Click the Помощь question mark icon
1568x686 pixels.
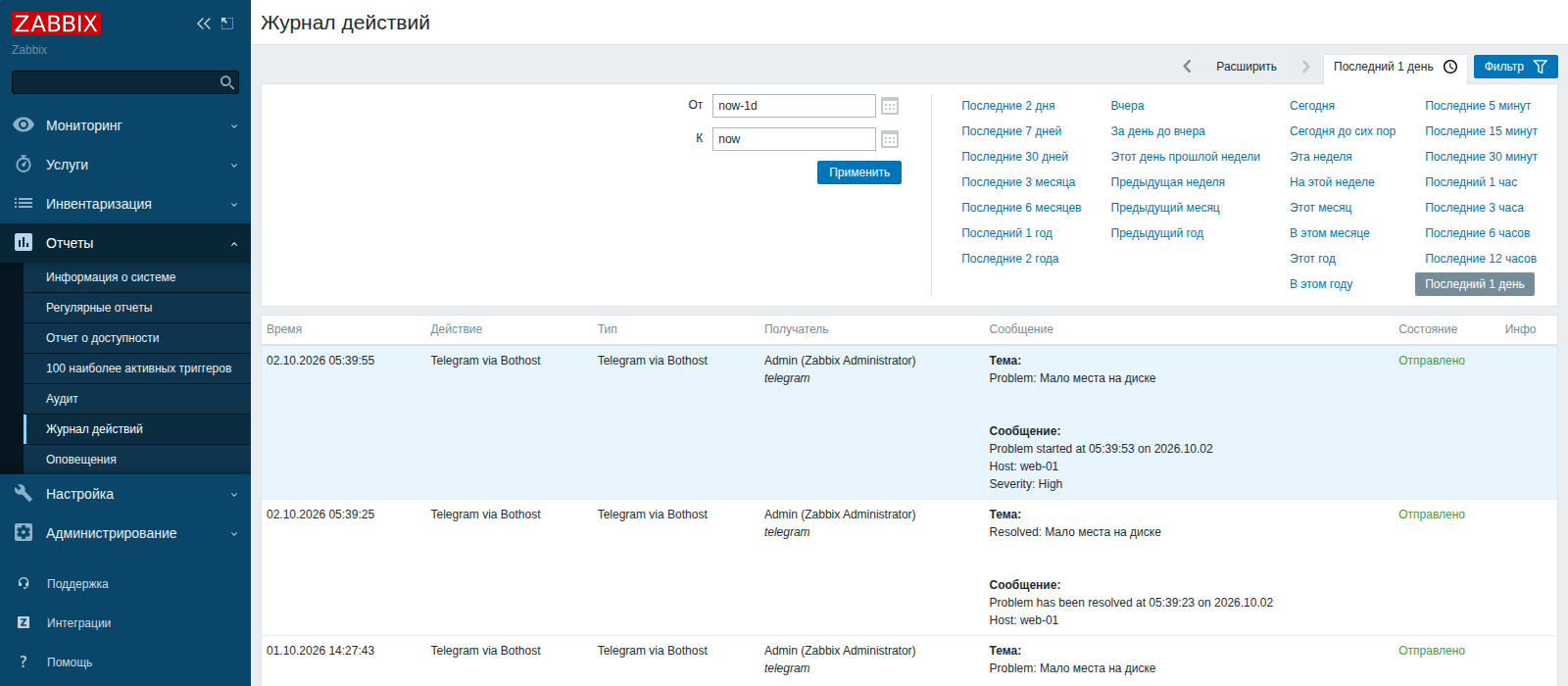coord(24,662)
